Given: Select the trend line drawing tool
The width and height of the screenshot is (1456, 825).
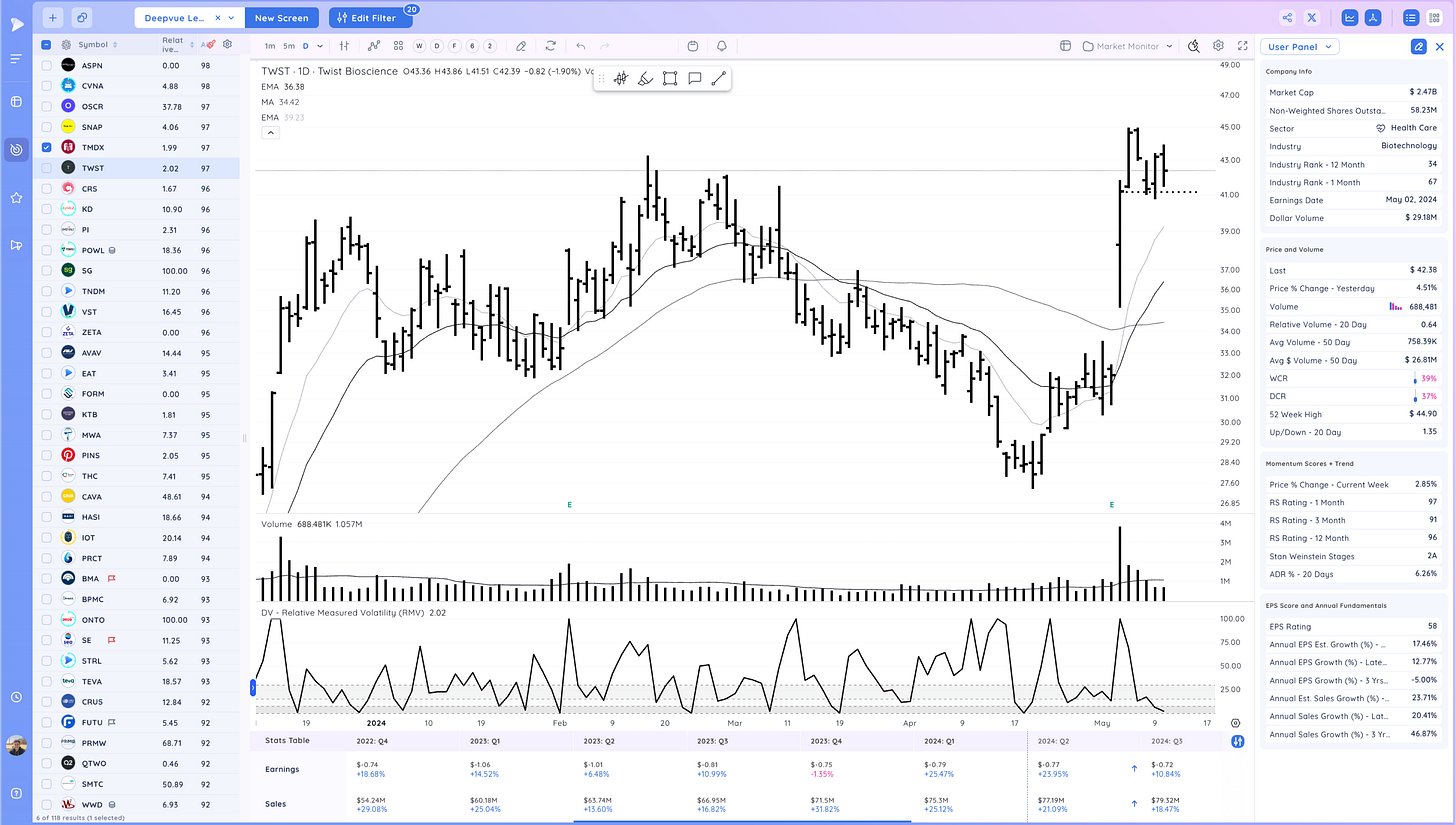Looking at the screenshot, I should tap(718, 78).
